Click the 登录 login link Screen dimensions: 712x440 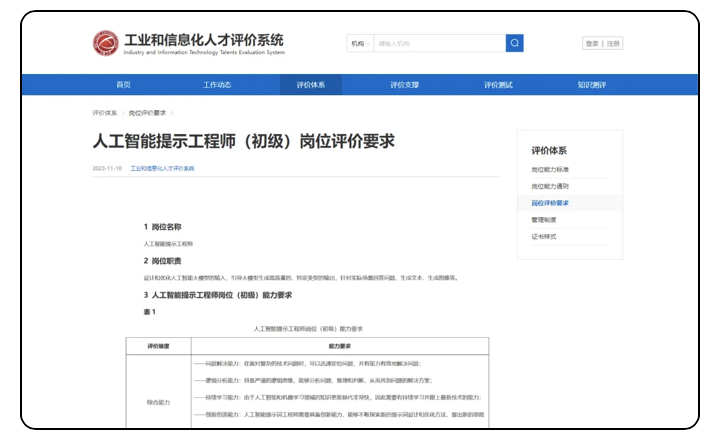click(x=592, y=44)
